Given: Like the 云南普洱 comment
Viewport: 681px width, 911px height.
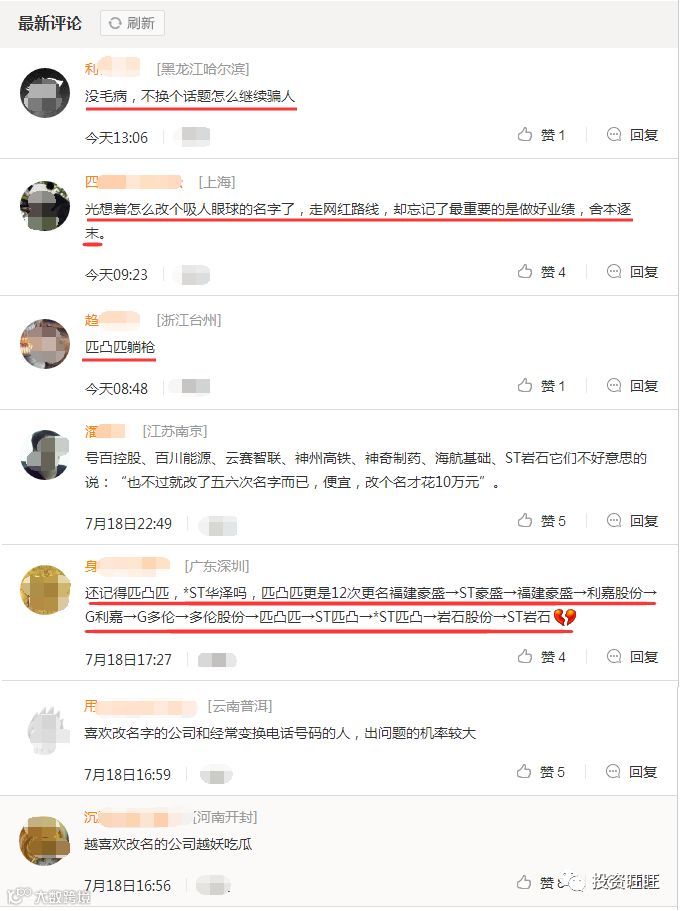Looking at the screenshot, I should (540, 772).
